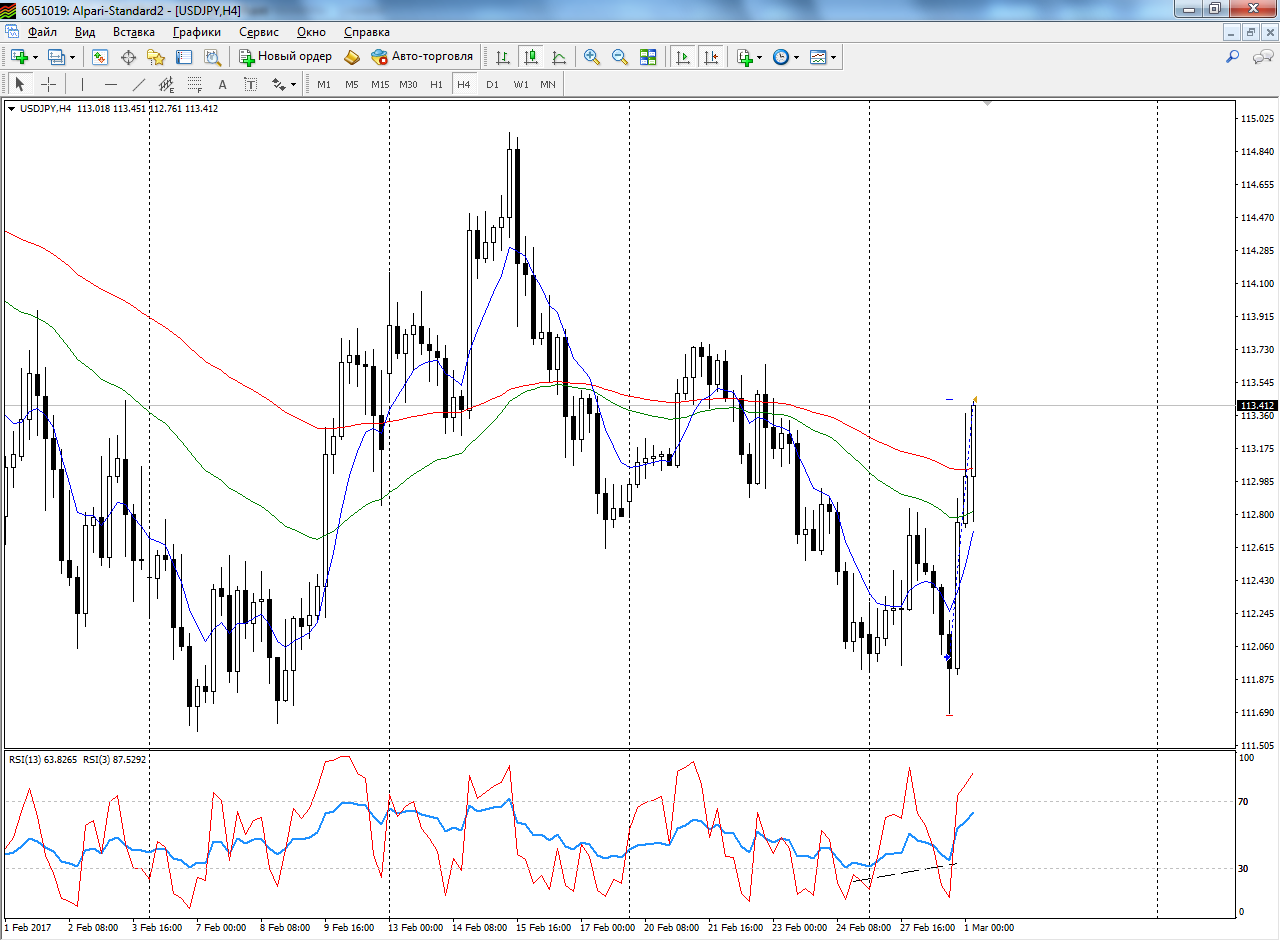The image size is (1280, 940).
Task: Switch chart to candlesticks mode
Action: [x=531, y=57]
